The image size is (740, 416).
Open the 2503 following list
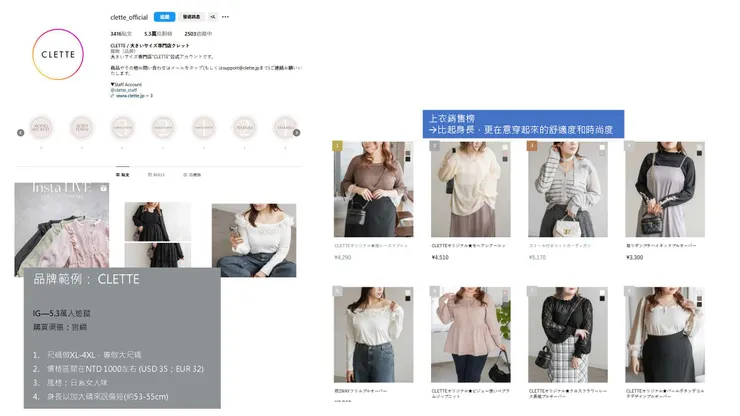tap(198, 34)
